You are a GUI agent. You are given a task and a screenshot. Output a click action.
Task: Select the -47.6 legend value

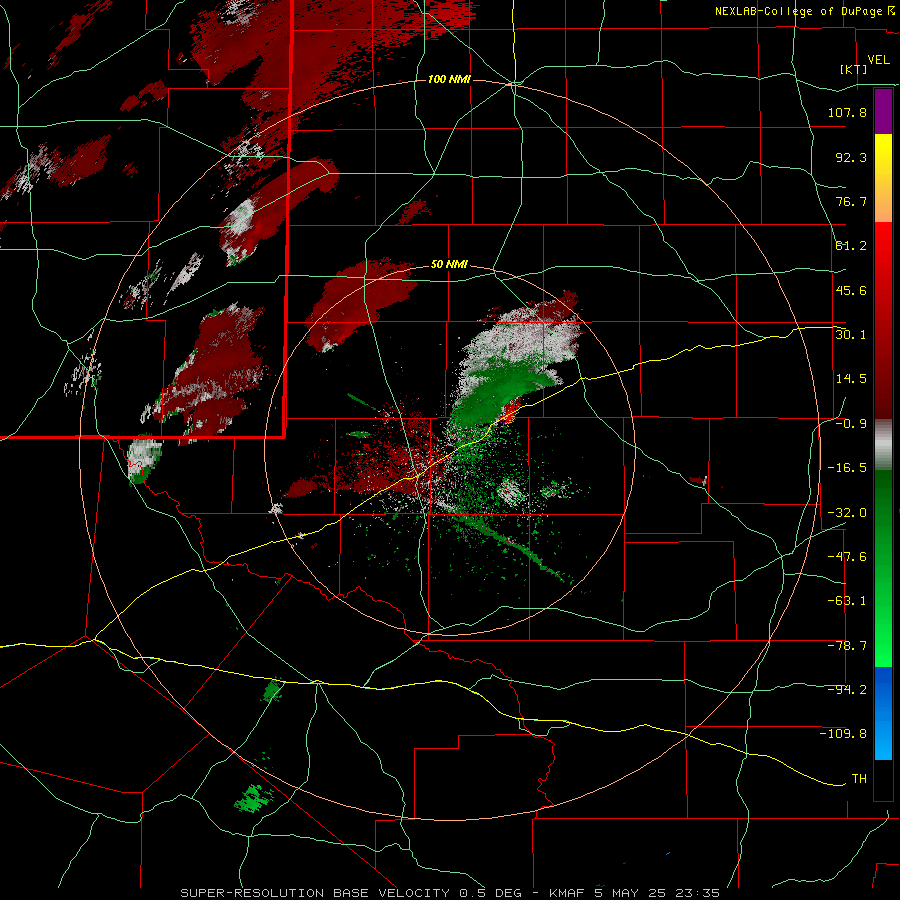tap(847, 557)
